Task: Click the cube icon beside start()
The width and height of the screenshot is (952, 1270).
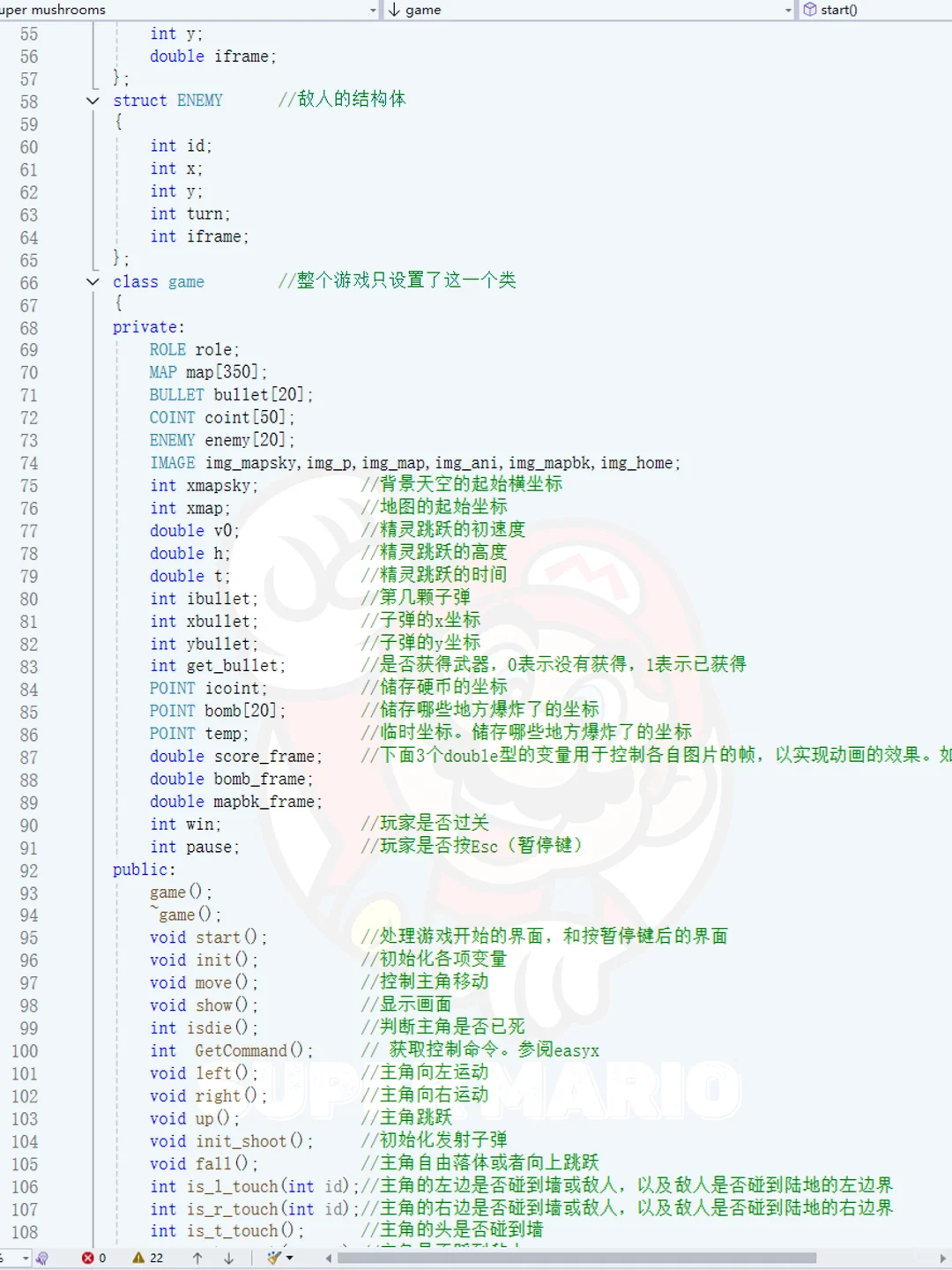Action: pos(809,10)
